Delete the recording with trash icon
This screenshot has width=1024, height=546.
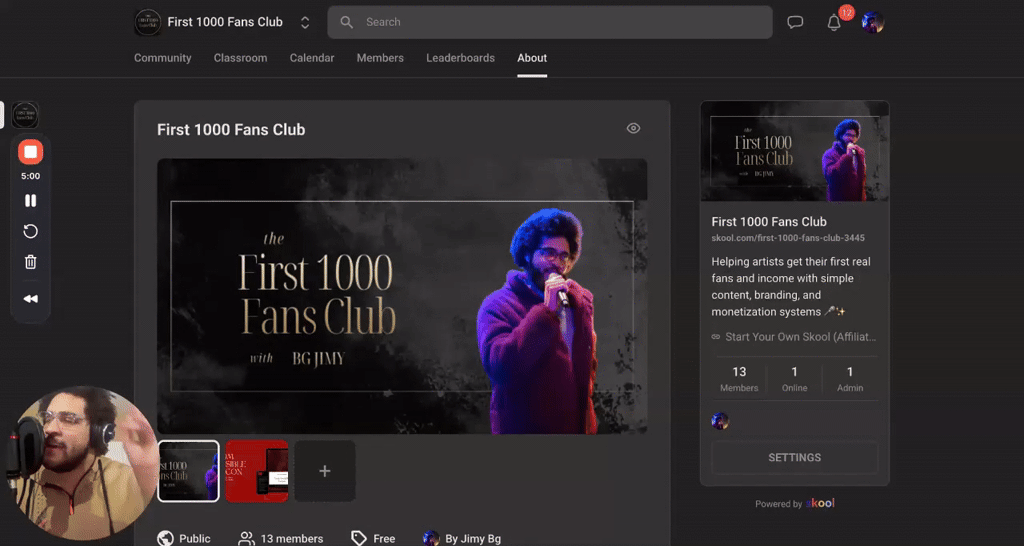click(x=31, y=262)
